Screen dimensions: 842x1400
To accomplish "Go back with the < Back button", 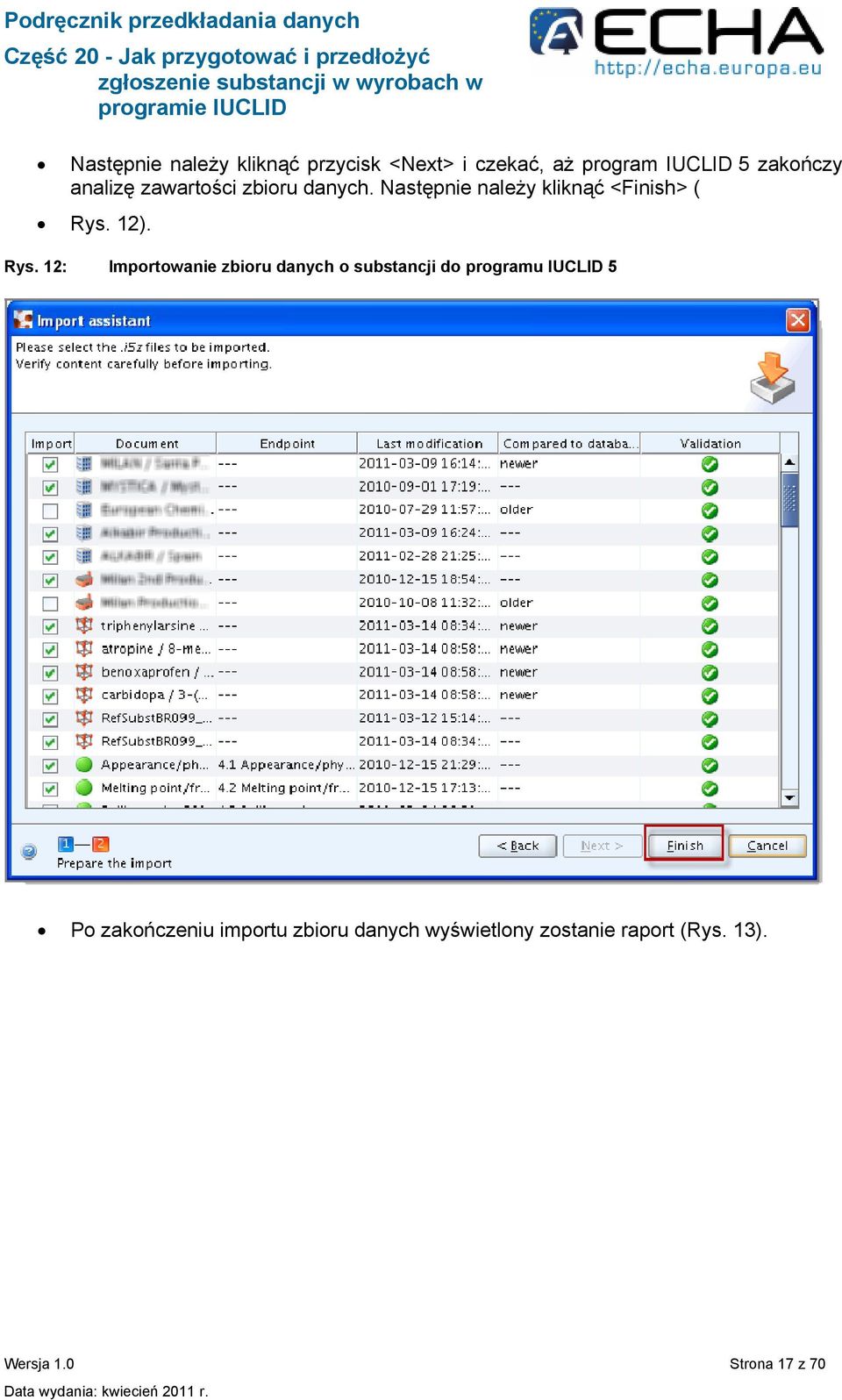I will pyautogui.click(x=517, y=846).
